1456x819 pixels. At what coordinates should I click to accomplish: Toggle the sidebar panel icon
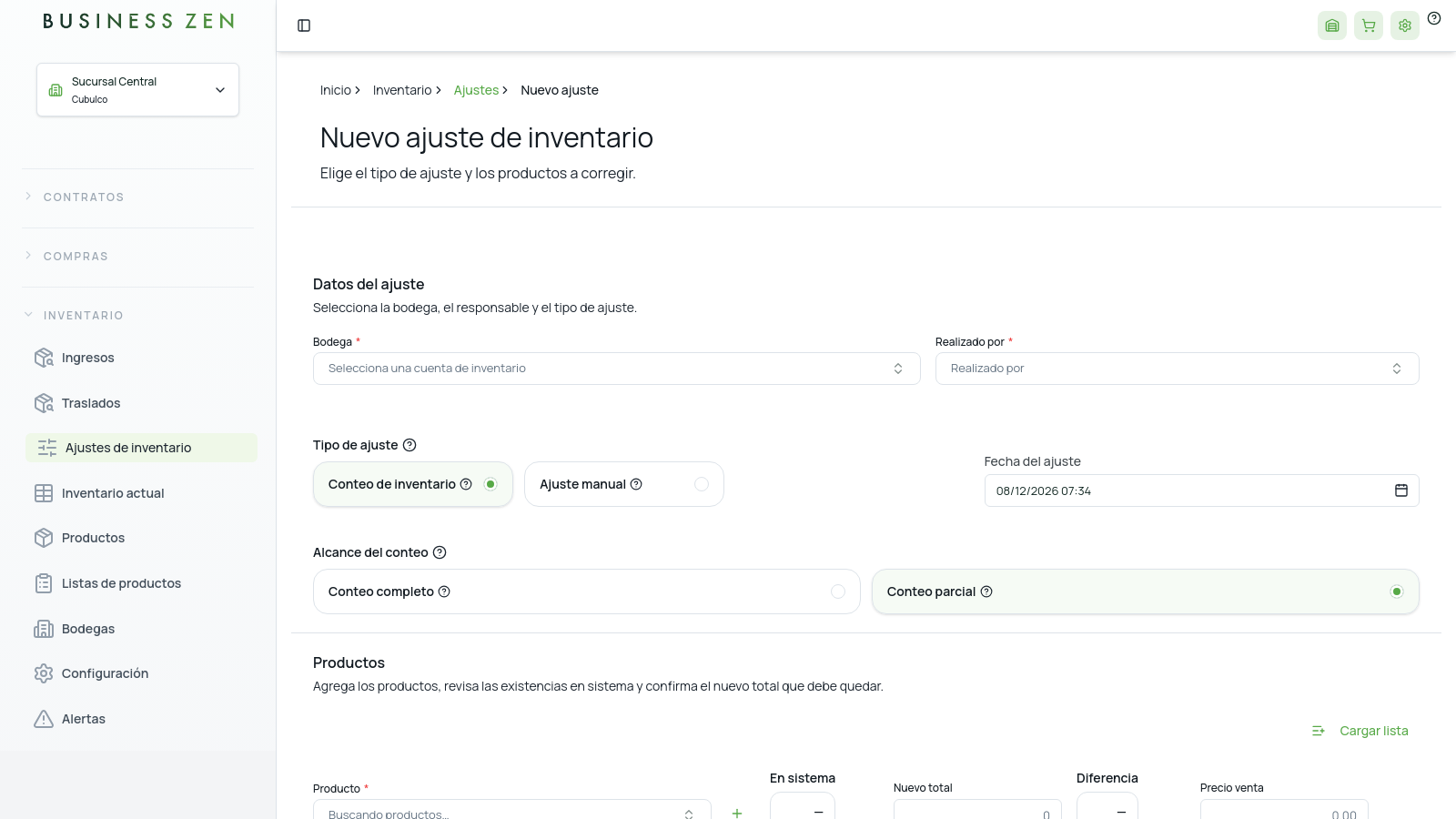(304, 25)
